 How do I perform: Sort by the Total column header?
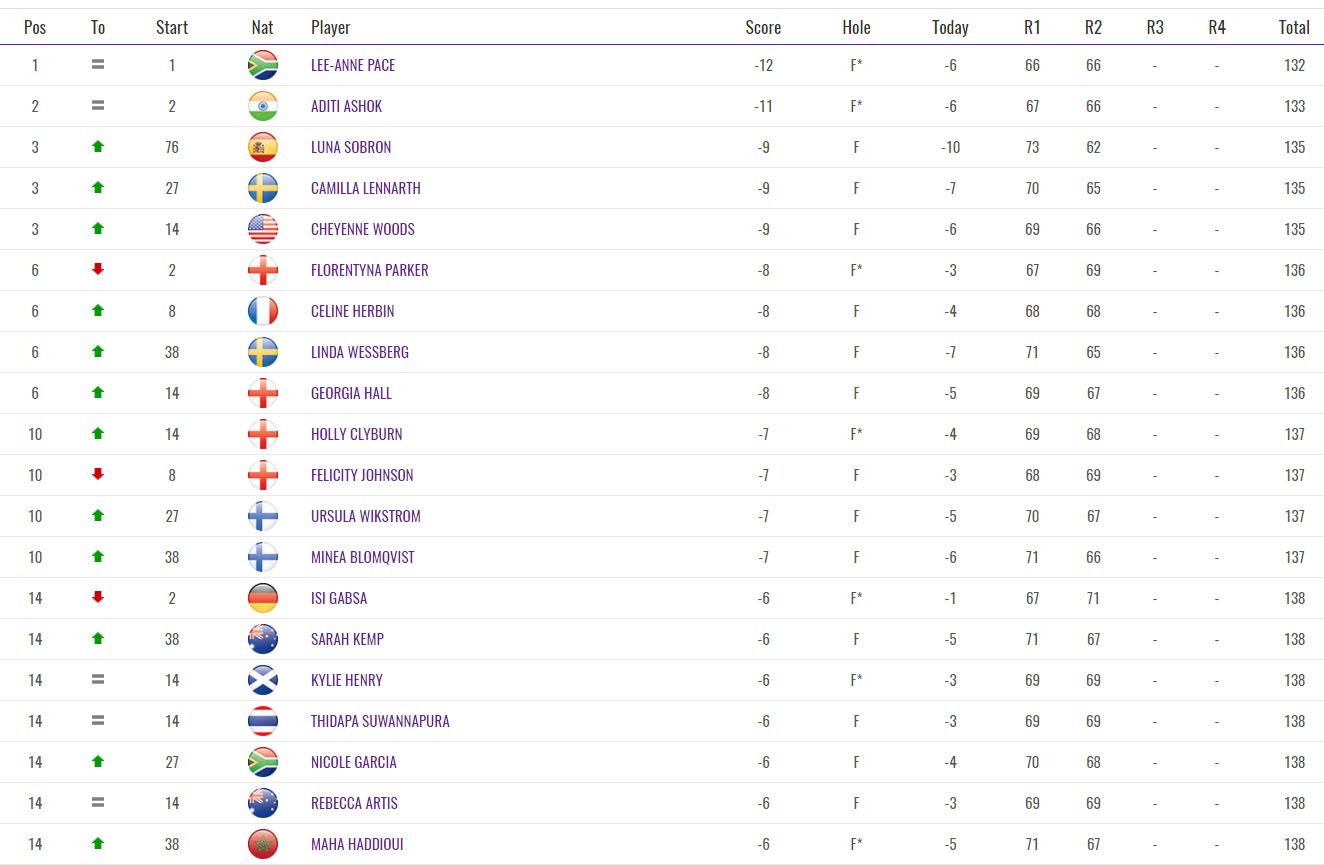click(x=1294, y=27)
